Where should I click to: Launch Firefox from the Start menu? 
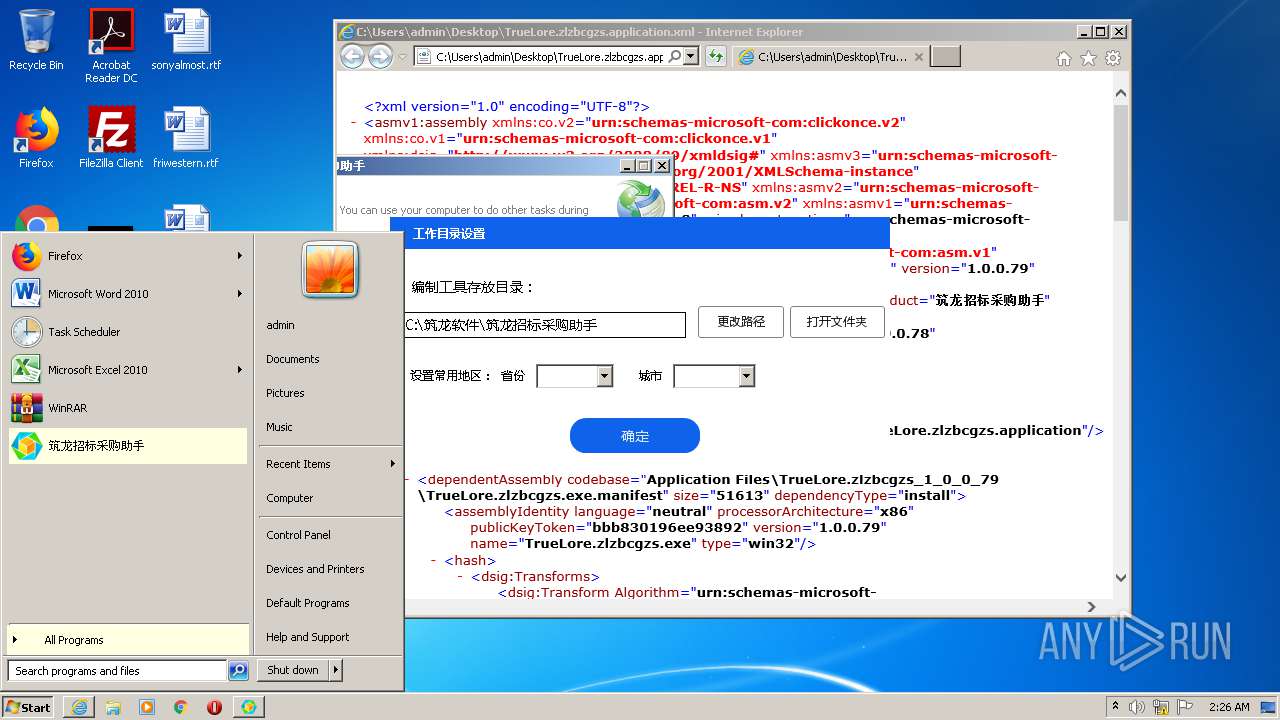point(128,256)
